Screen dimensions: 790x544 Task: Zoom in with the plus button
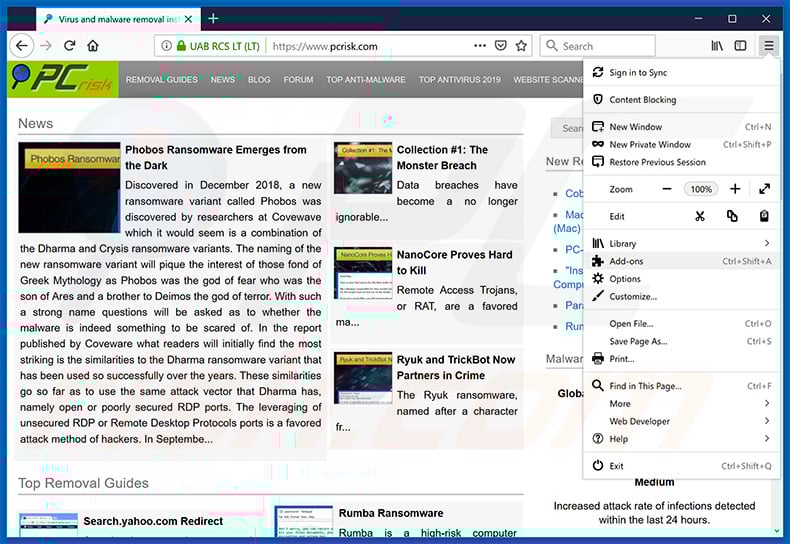(735, 189)
